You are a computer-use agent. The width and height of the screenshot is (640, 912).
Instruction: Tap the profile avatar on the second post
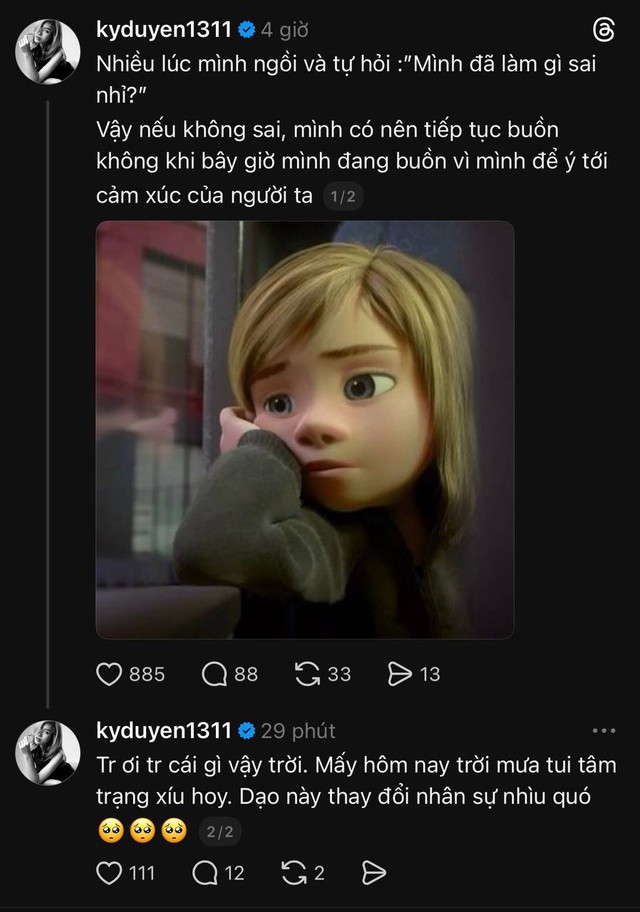[x=48, y=752]
